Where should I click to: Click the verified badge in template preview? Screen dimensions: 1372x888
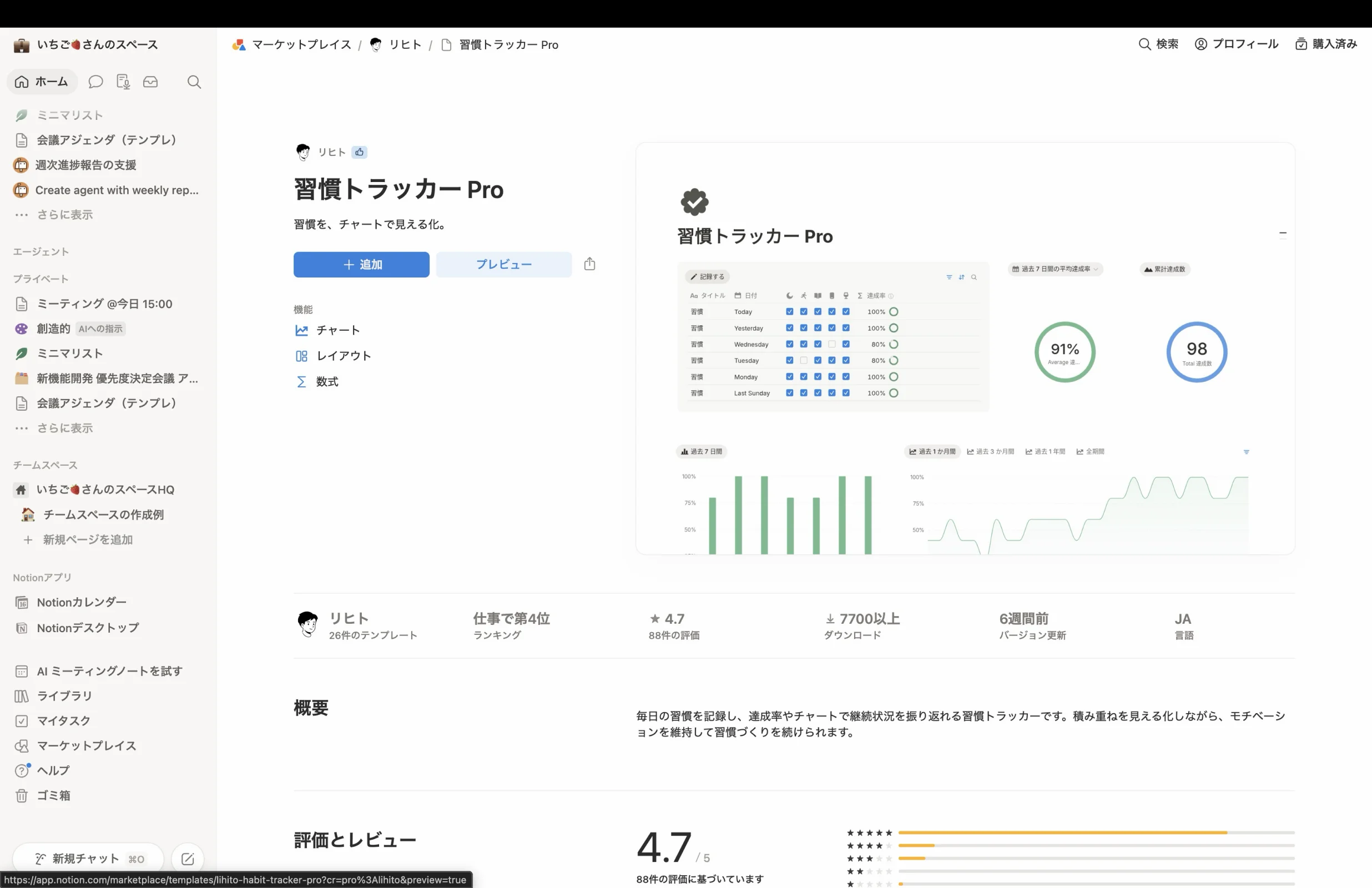[694, 202]
